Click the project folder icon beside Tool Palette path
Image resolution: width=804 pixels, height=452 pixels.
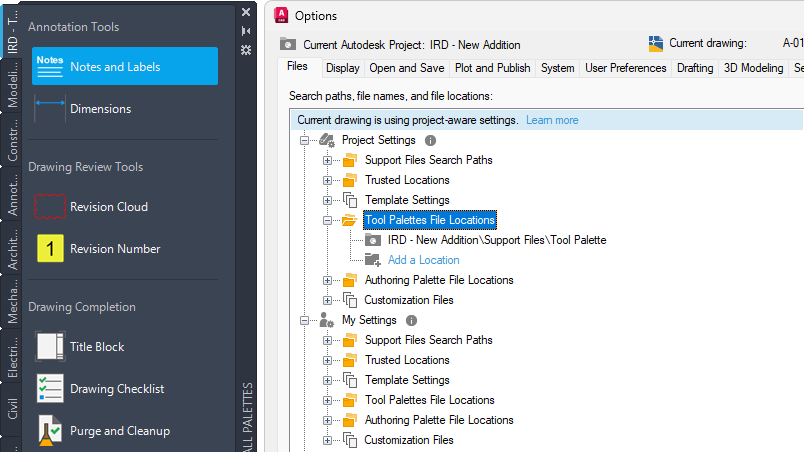point(373,240)
